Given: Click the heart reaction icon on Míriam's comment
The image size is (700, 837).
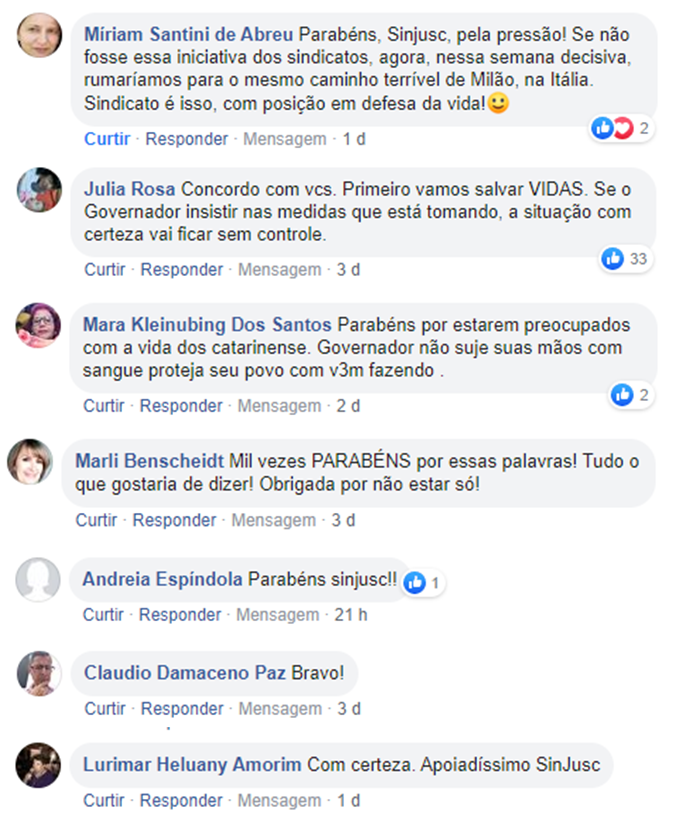Looking at the screenshot, I should coord(623,128).
